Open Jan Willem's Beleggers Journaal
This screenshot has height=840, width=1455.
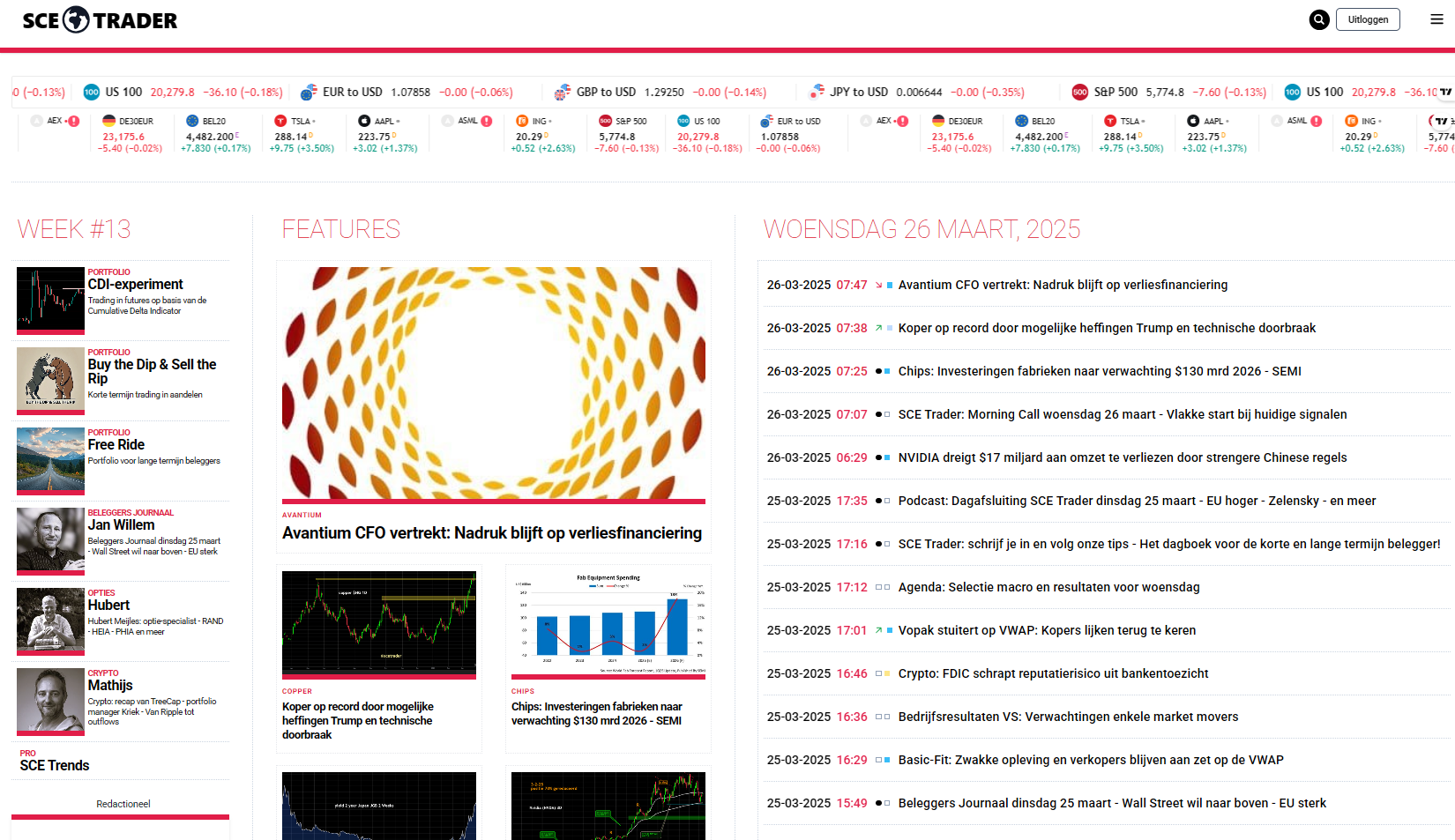click(121, 524)
